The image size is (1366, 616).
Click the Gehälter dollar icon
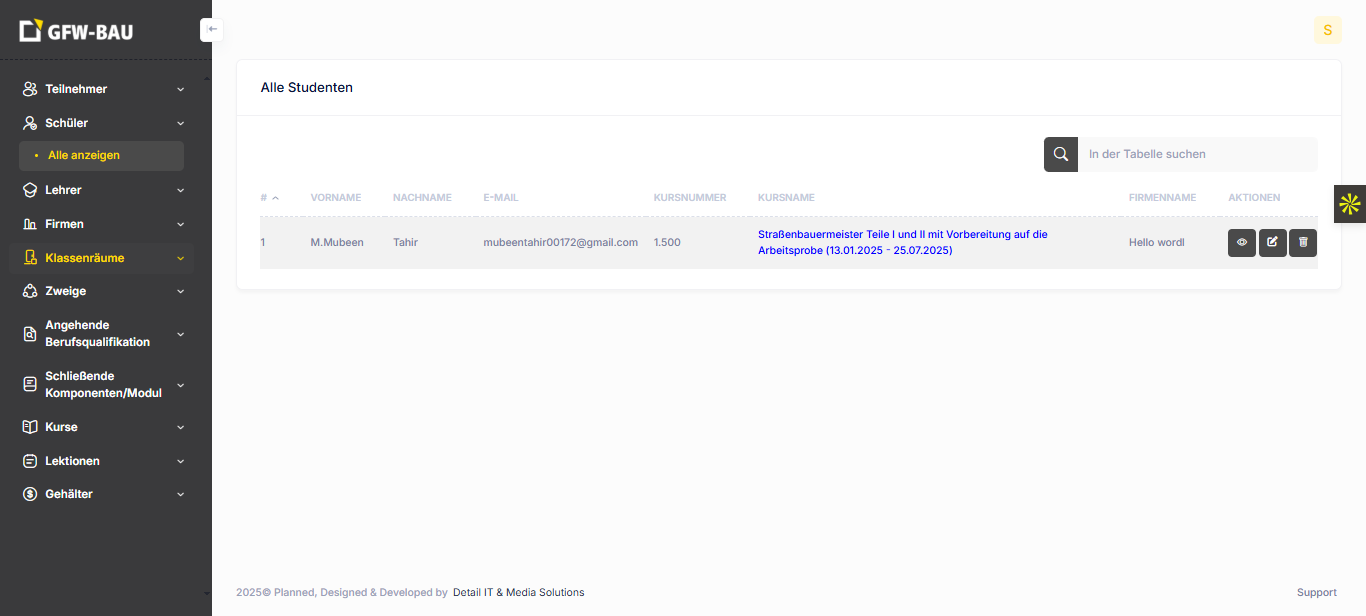[x=30, y=494]
